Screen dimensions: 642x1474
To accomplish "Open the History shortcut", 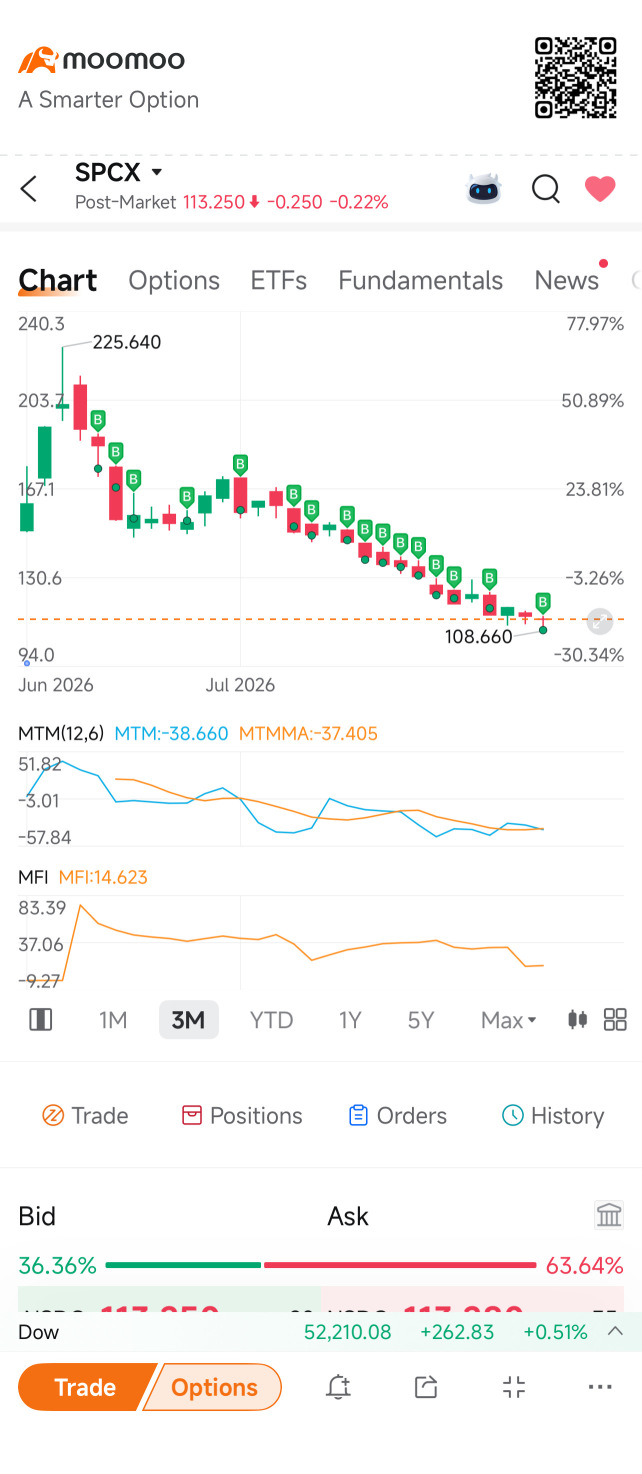I will (553, 1116).
